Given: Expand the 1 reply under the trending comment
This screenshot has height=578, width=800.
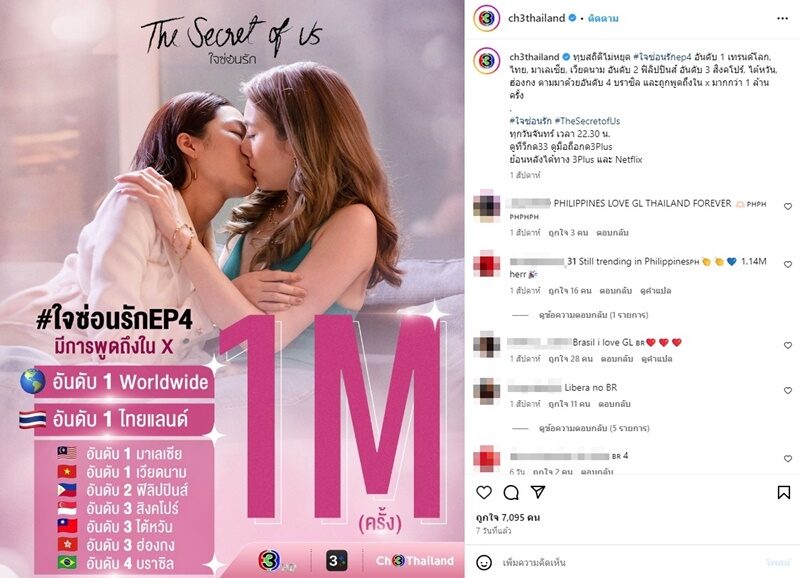Looking at the screenshot, I should tap(593, 315).
